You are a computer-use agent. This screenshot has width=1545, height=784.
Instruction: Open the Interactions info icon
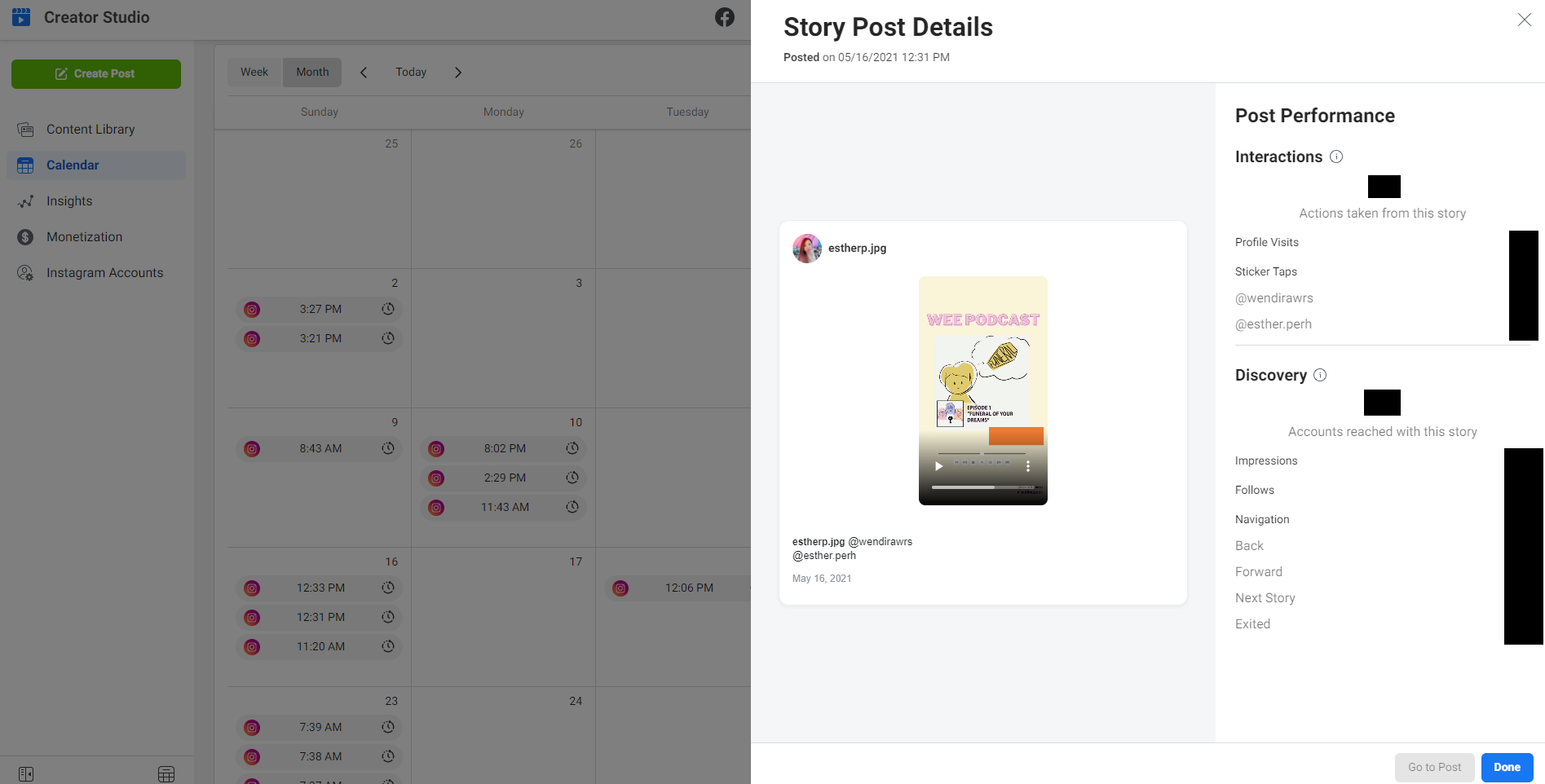[x=1336, y=156]
